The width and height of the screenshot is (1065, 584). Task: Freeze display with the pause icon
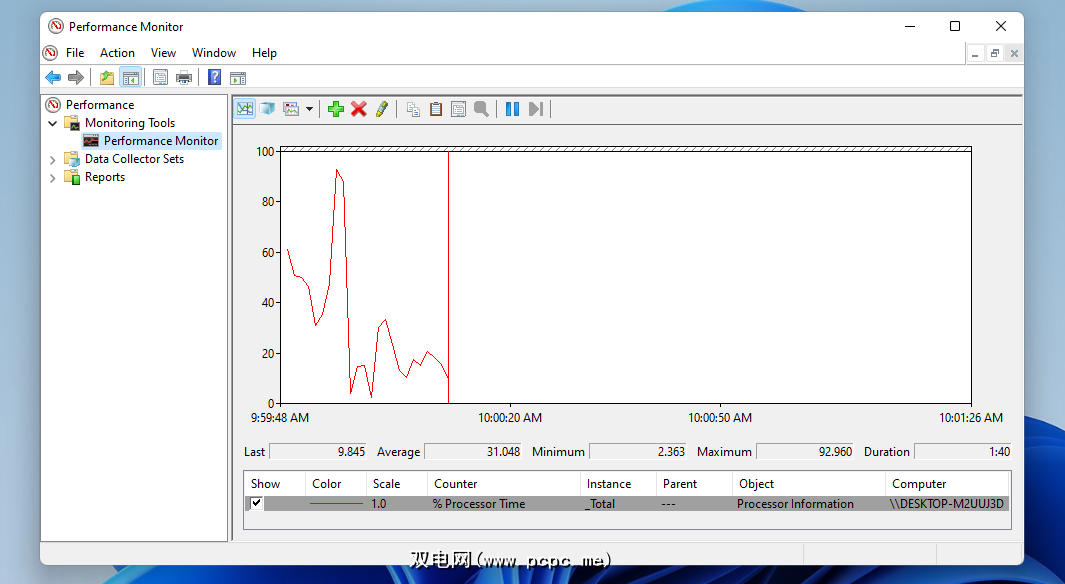pyautogui.click(x=513, y=109)
